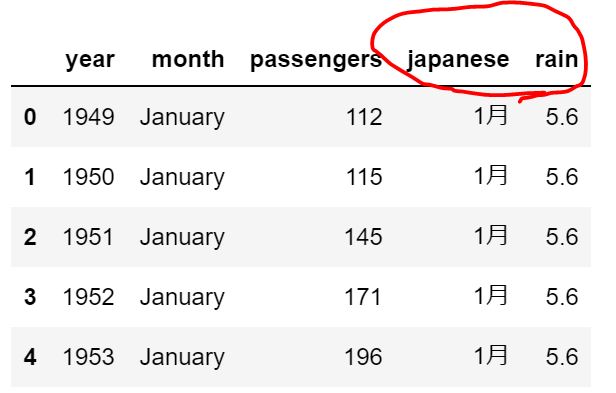This screenshot has height=393, width=616.
Task: Select row index 1
Action: pos(30,177)
